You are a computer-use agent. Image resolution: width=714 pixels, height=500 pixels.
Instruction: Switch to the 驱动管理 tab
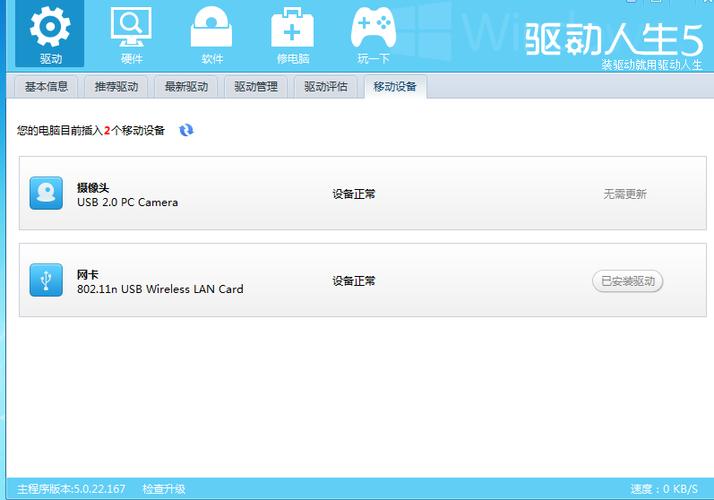coord(256,87)
